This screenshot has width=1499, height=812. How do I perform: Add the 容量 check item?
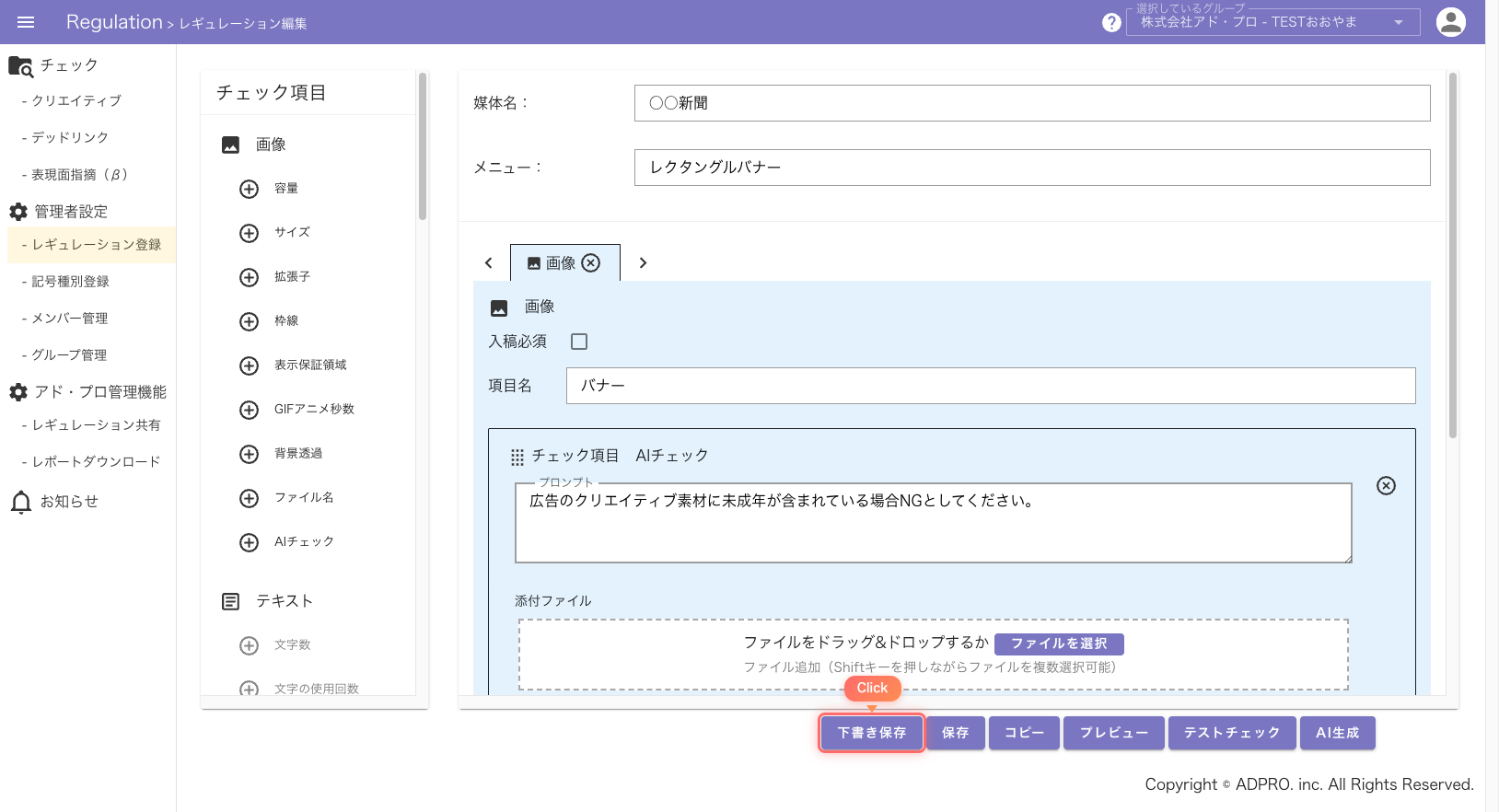tap(249, 189)
